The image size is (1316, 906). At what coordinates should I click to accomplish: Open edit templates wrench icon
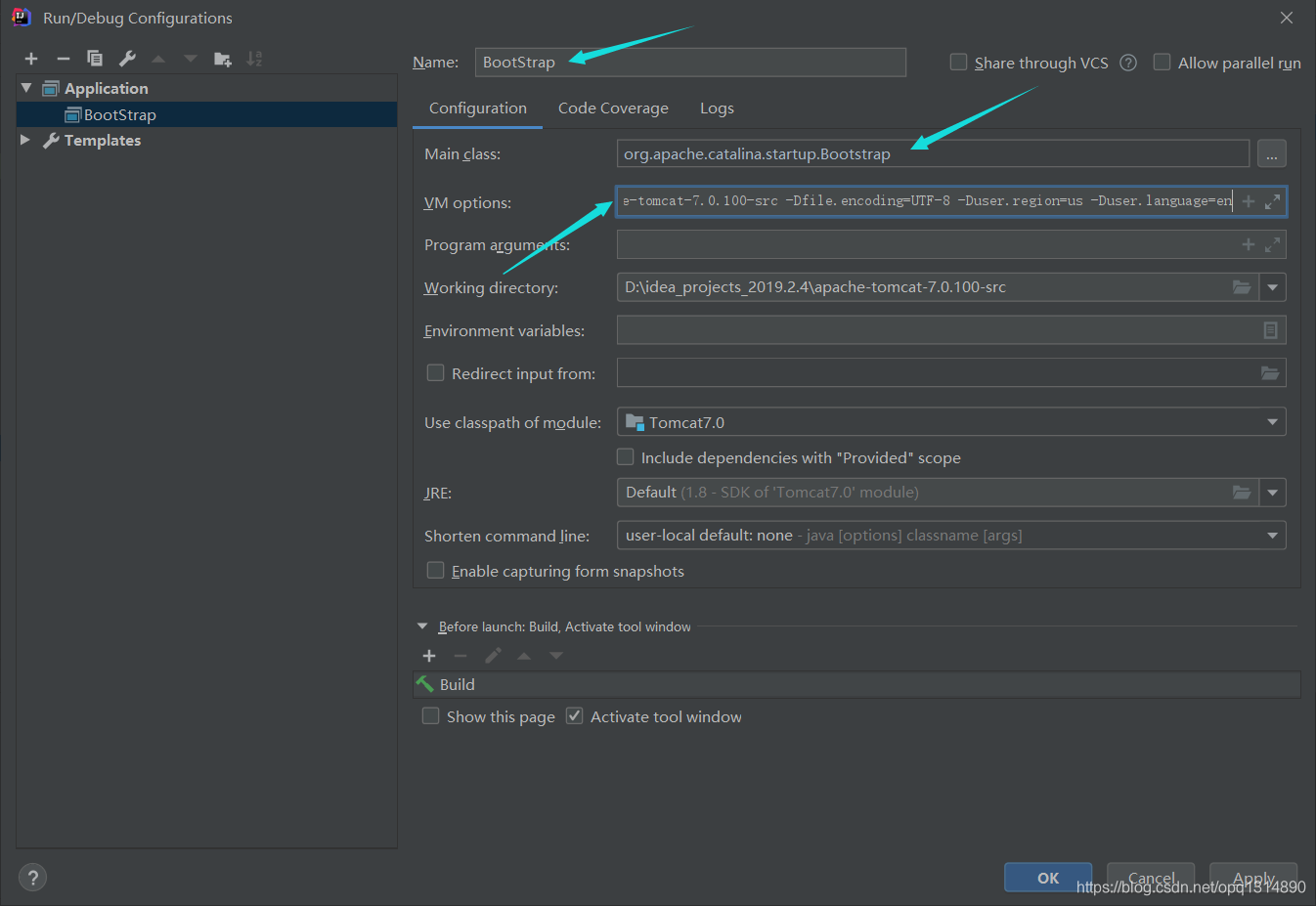127,59
